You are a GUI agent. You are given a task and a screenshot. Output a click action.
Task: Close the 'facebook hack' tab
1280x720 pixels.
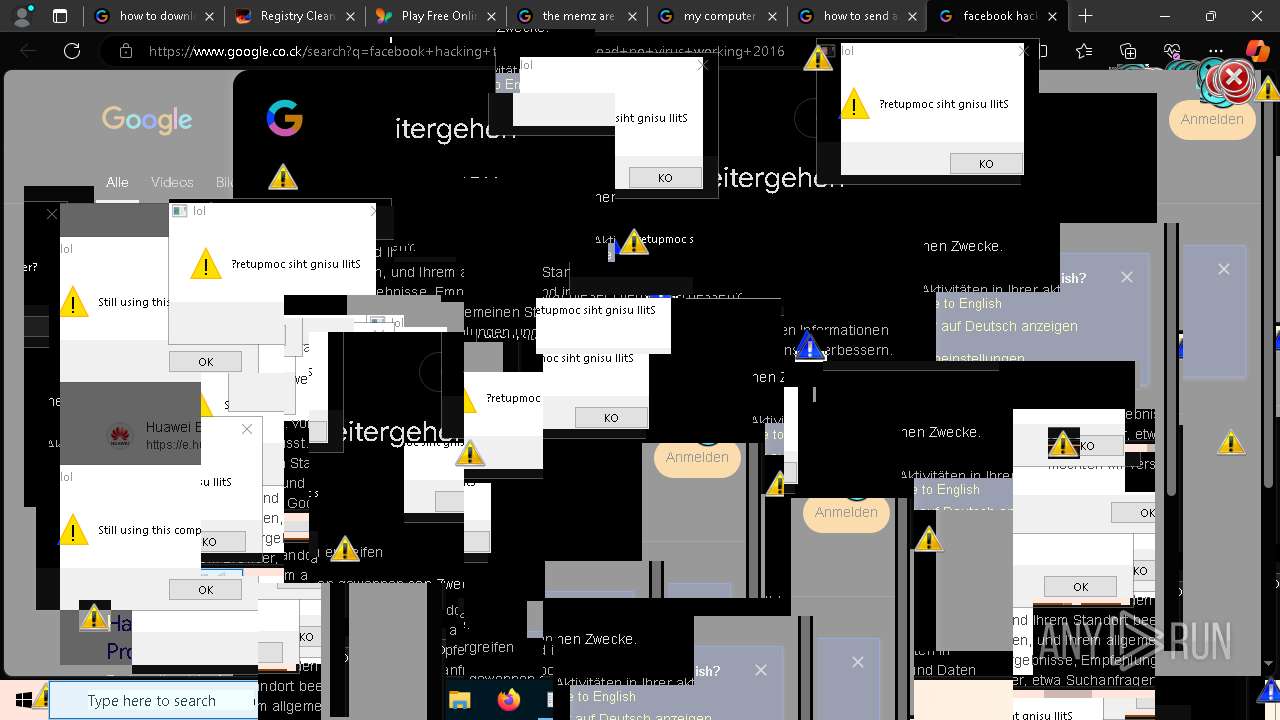pos(1052,16)
